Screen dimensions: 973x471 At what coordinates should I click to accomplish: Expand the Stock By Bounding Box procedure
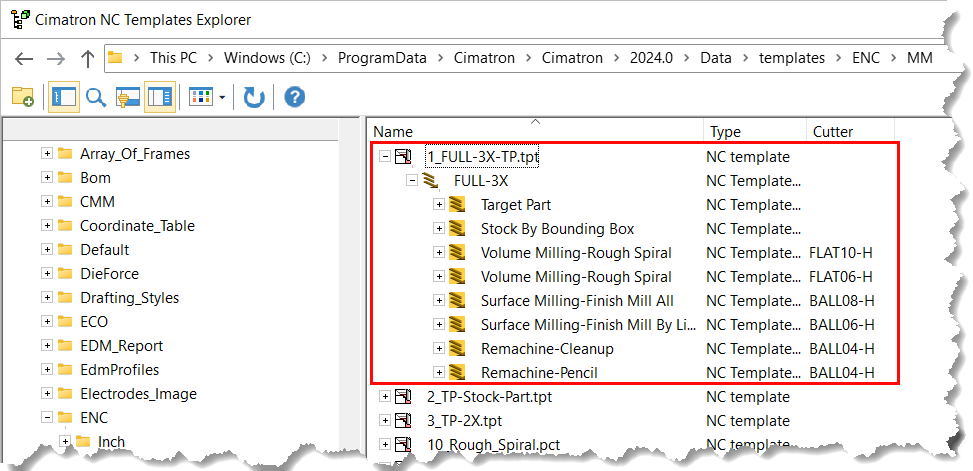pos(439,228)
